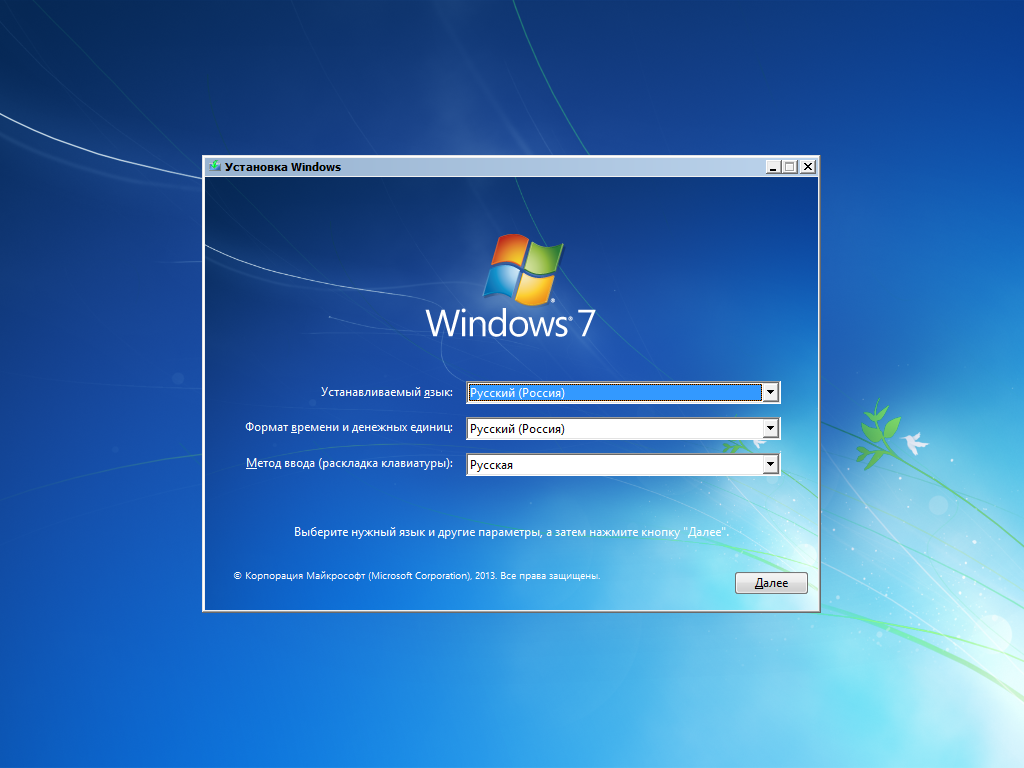Click the Далее button
Screen dimensions: 1024x768
(771, 583)
